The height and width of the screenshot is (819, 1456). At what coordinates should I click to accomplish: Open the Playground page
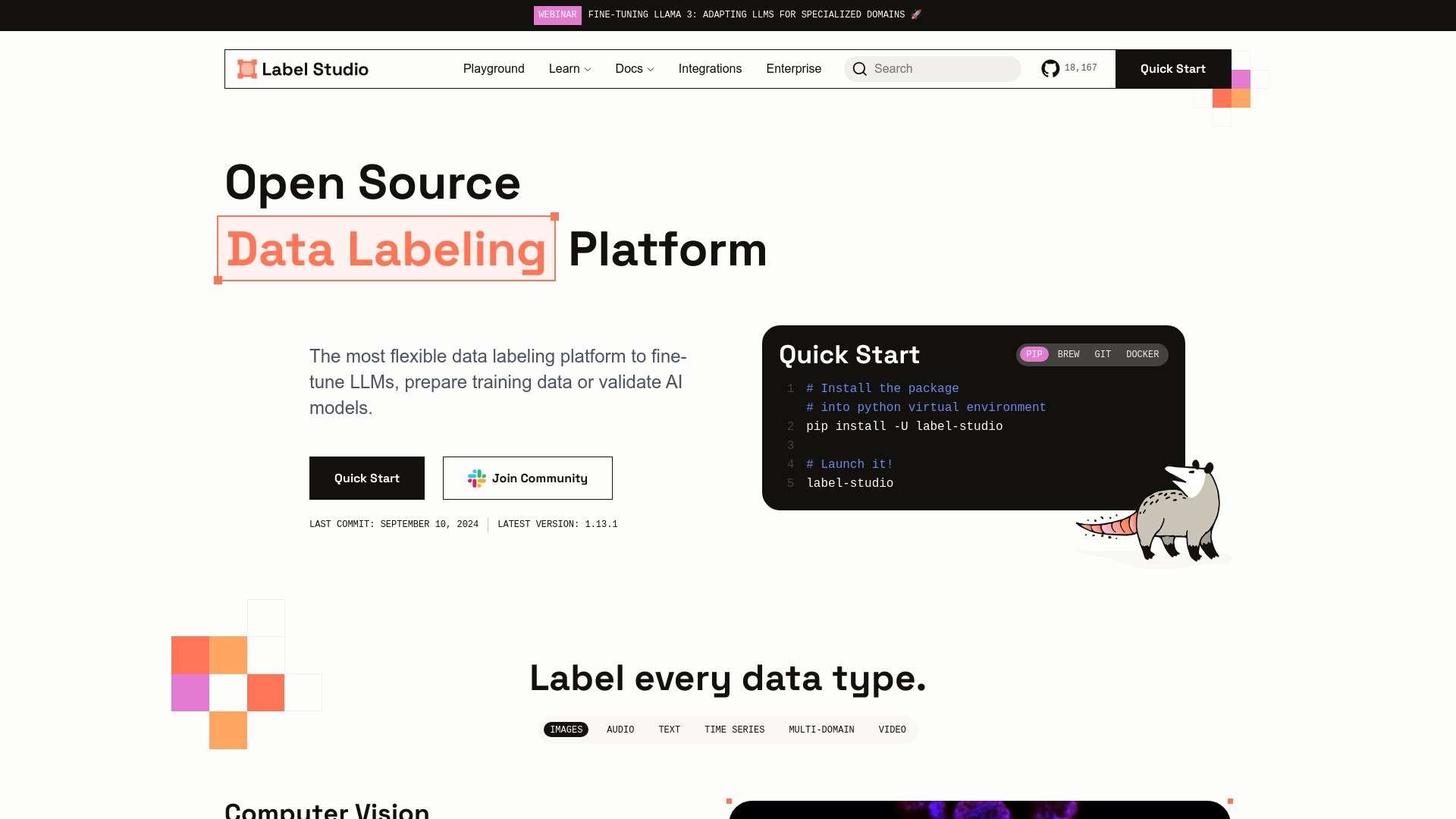[494, 69]
